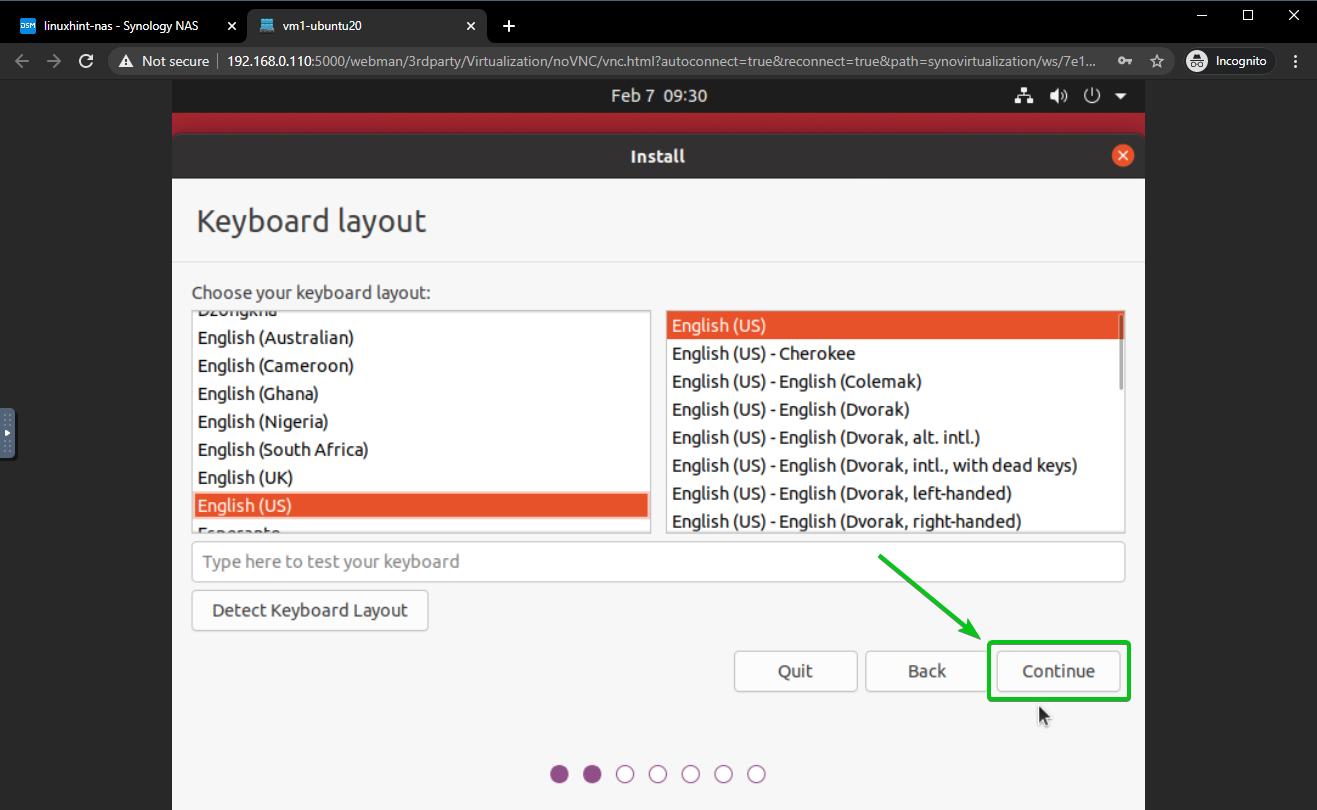Viewport: 1317px width, 810px height.
Task: Focus the keyboard test input field
Action: [x=658, y=561]
